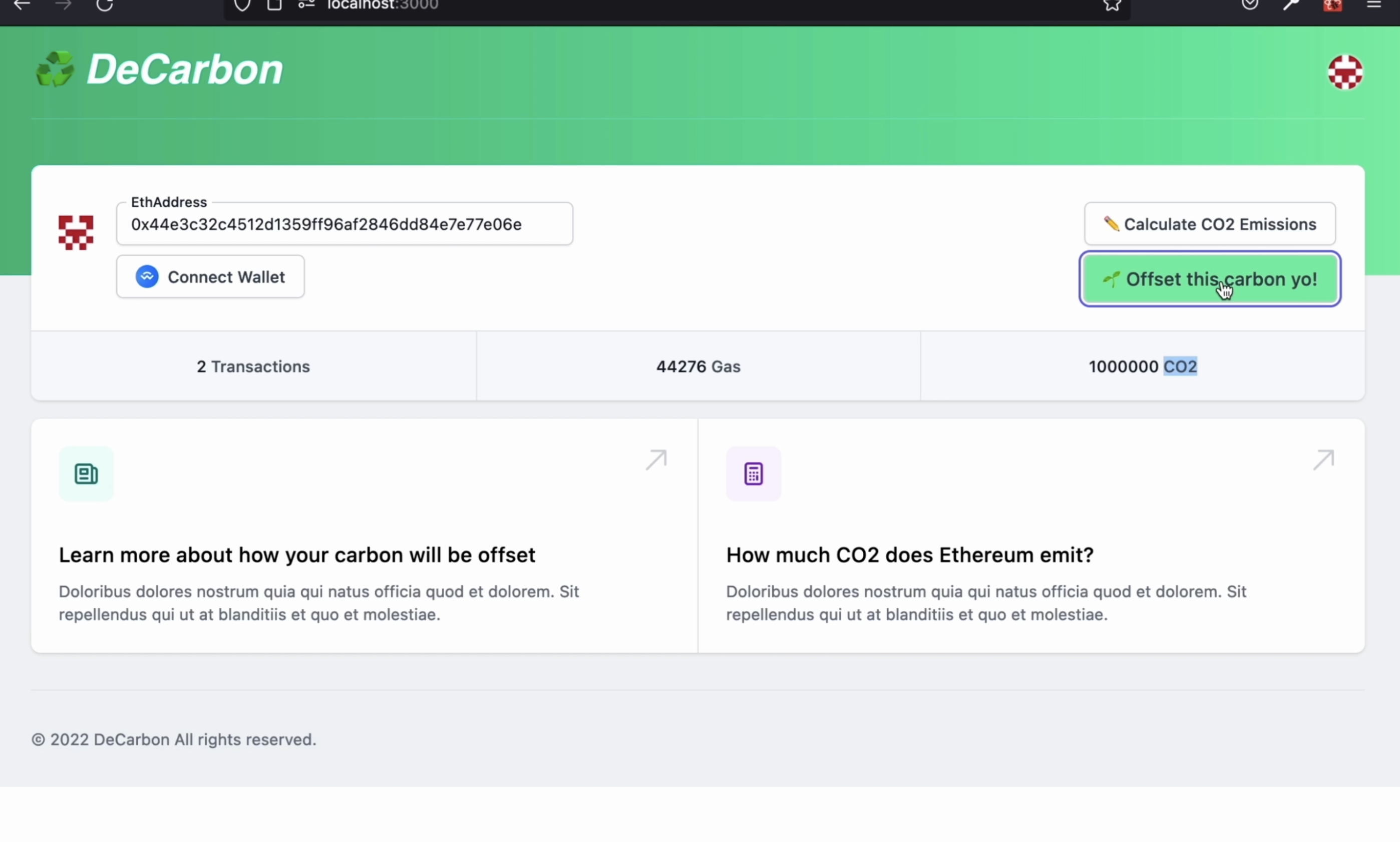Click Calculate CO2 Emissions button
Viewport: 1400px width, 842px height.
pos(1210,223)
